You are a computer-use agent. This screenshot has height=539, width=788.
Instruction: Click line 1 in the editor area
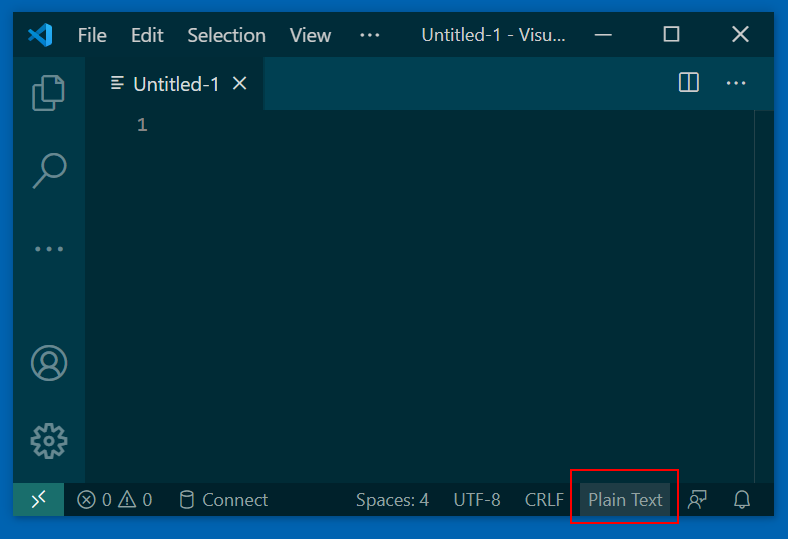[x=400, y=125]
